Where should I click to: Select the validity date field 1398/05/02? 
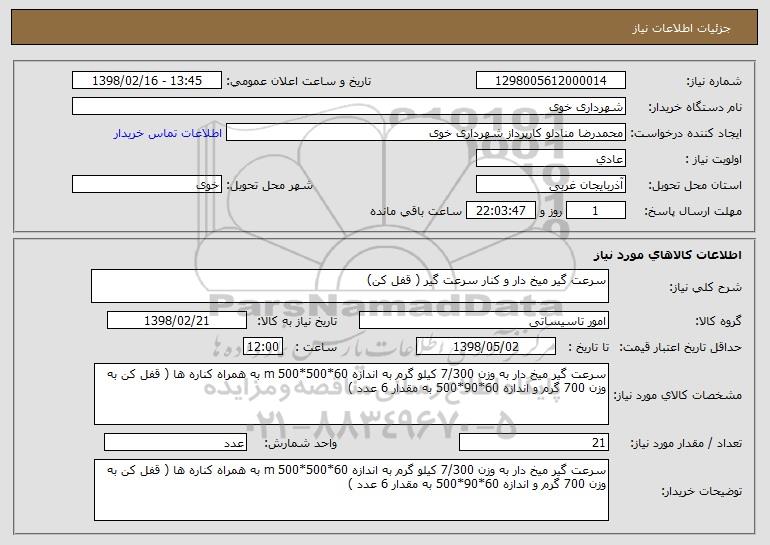[486, 347]
